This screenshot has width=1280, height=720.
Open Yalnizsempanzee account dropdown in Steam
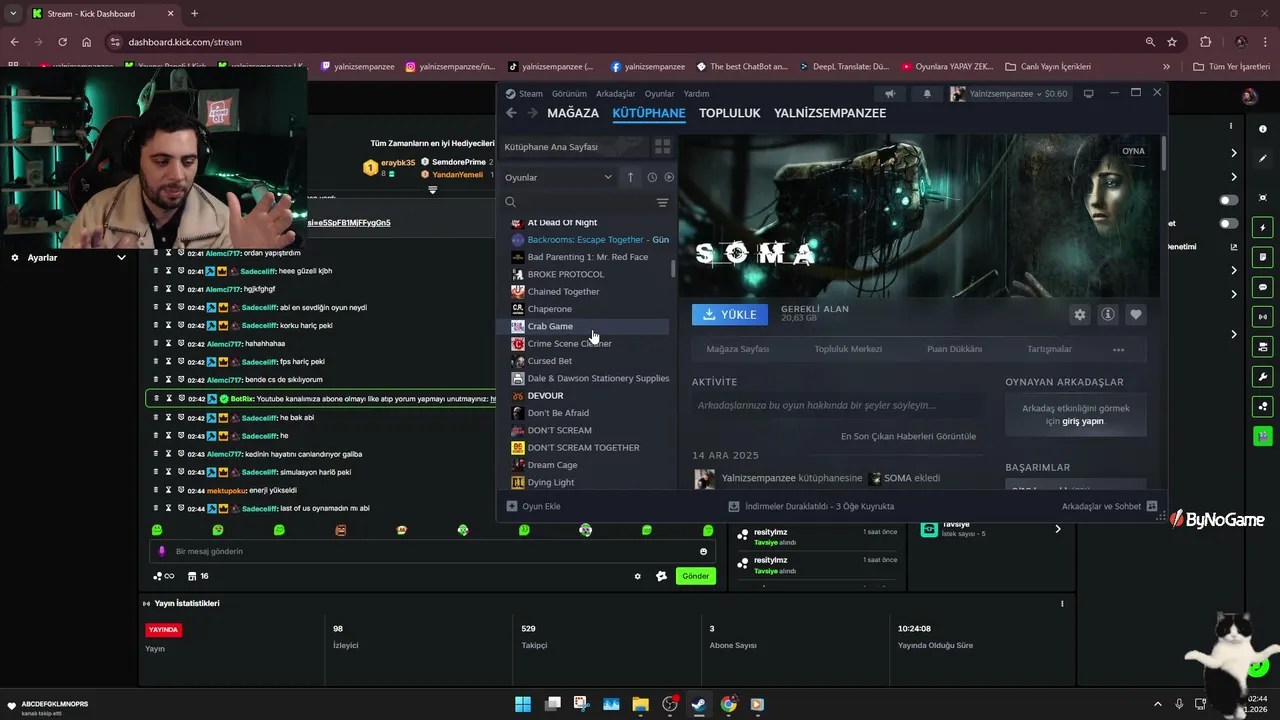(x=1009, y=93)
